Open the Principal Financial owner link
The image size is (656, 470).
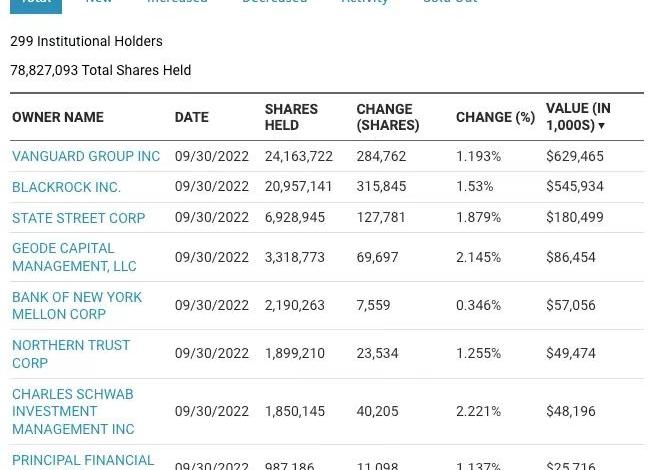[83, 461]
